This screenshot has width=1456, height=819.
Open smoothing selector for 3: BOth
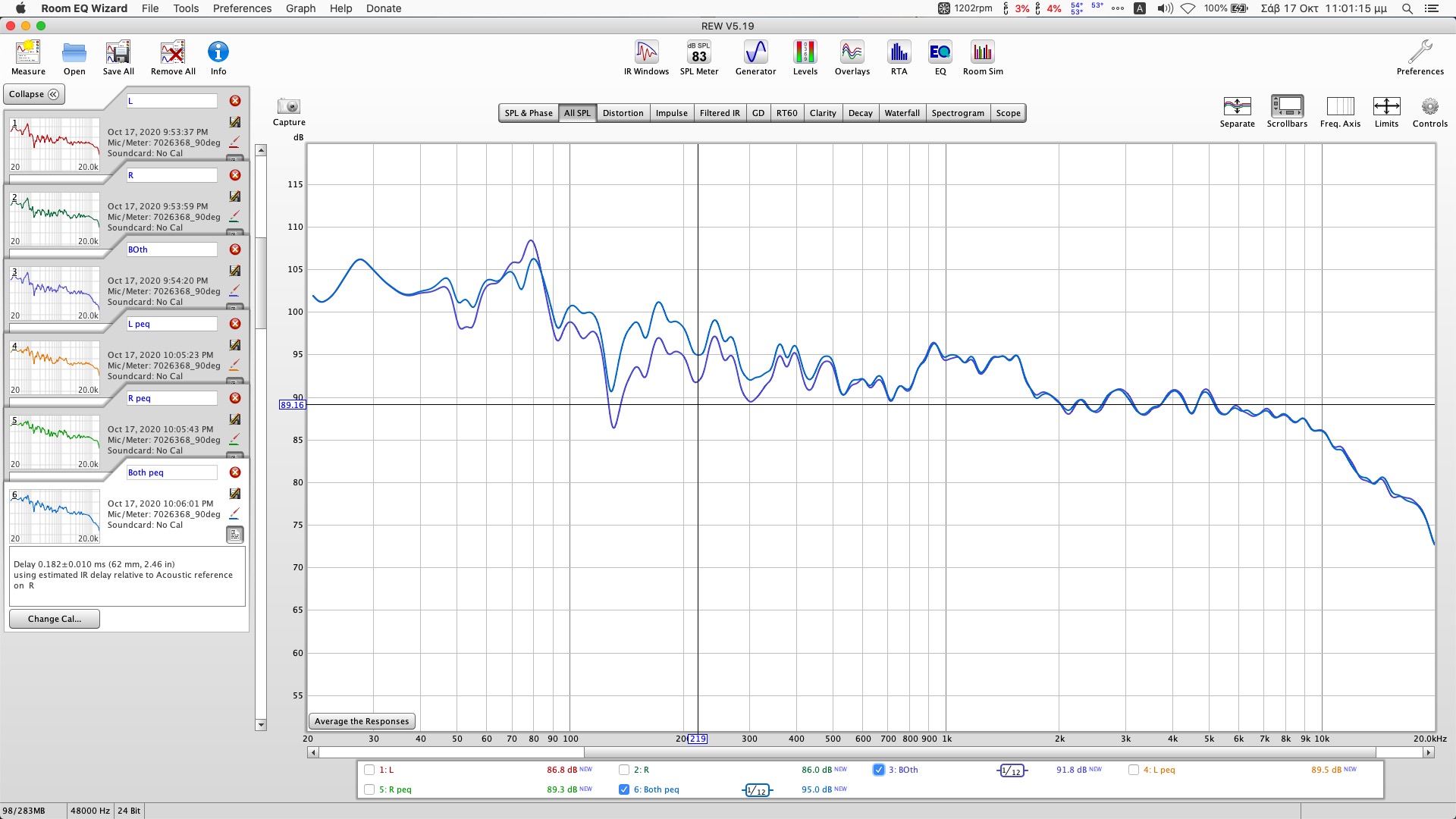tap(1012, 770)
